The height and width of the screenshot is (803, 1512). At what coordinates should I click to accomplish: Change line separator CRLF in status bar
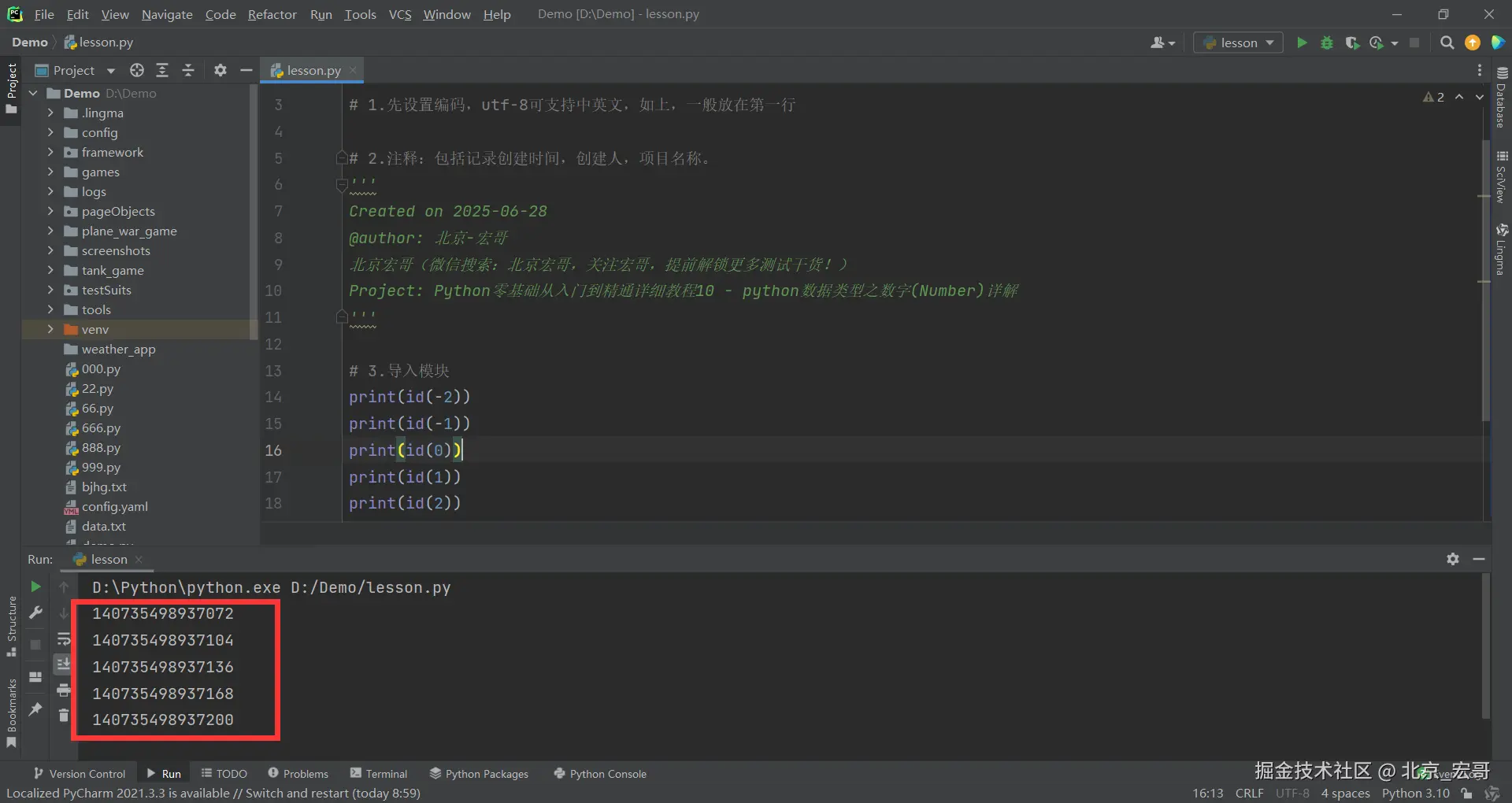(1249, 794)
